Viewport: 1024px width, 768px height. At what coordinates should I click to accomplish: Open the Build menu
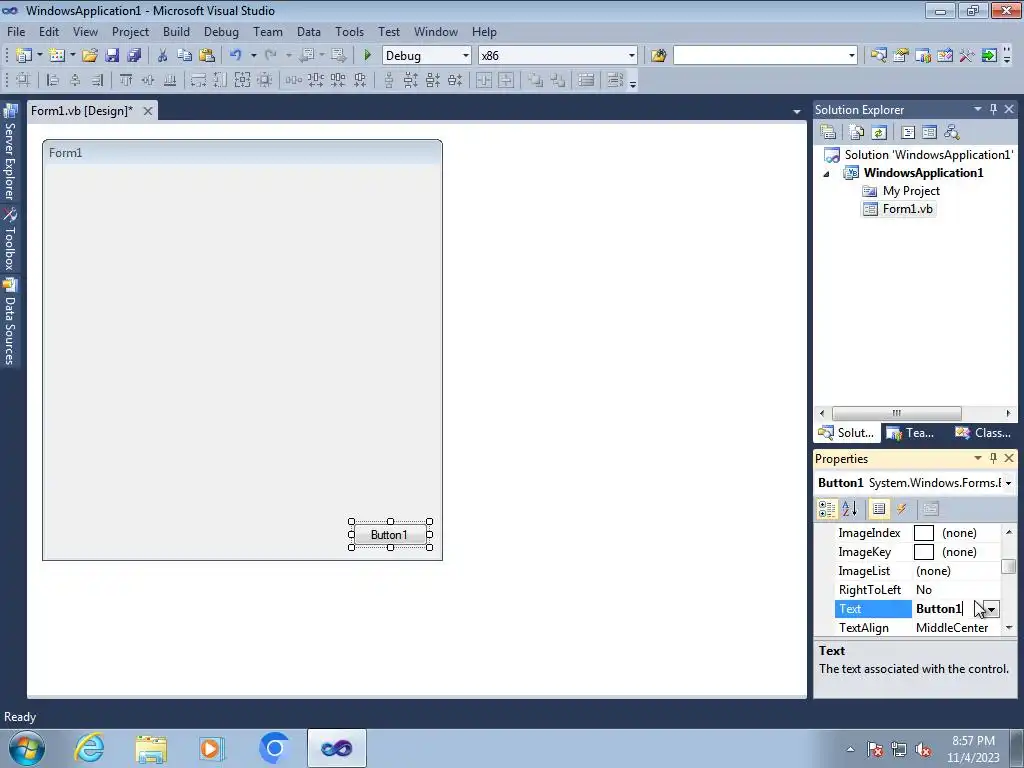(176, 31)
